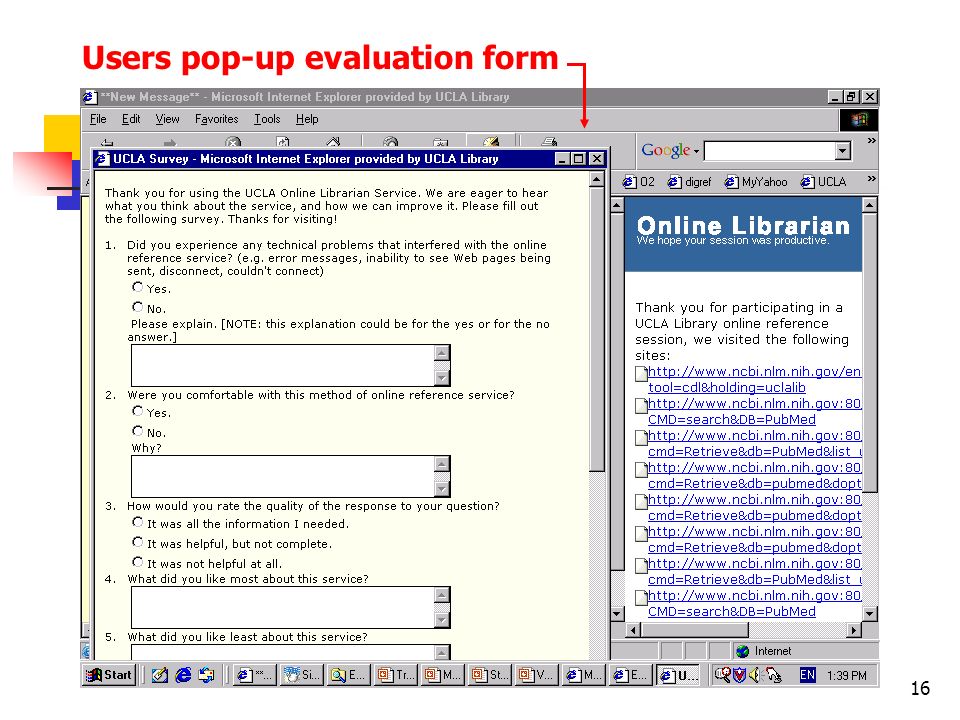Choose 'It was not helpful at all'
This screenshot has width=960, height=720.
click(137, 562)
